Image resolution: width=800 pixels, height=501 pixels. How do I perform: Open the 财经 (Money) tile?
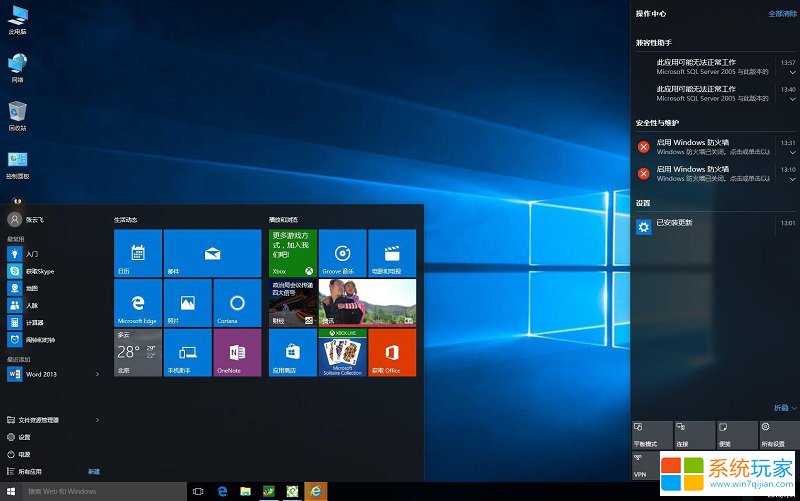point(293,303)
